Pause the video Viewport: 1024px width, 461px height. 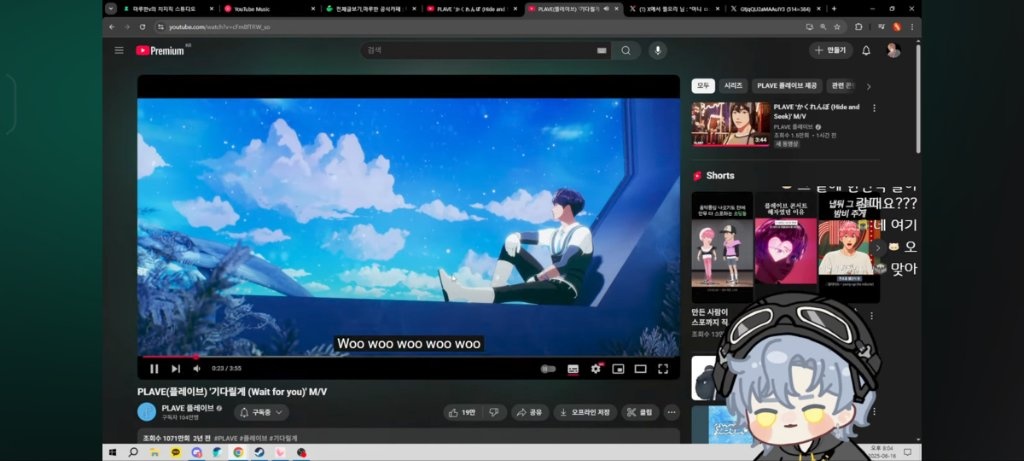coord(154,369)
